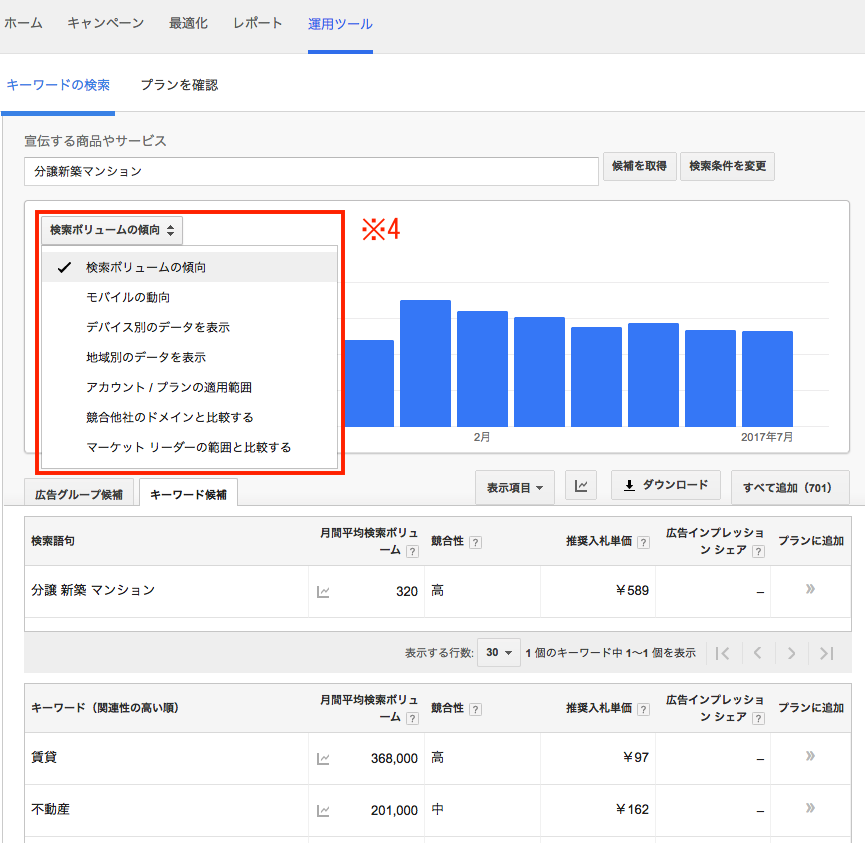Image resolution: width=865 pixels, height=843 pixels.
Task: Click 201,000 search volume value
Action: pos(394,810)
